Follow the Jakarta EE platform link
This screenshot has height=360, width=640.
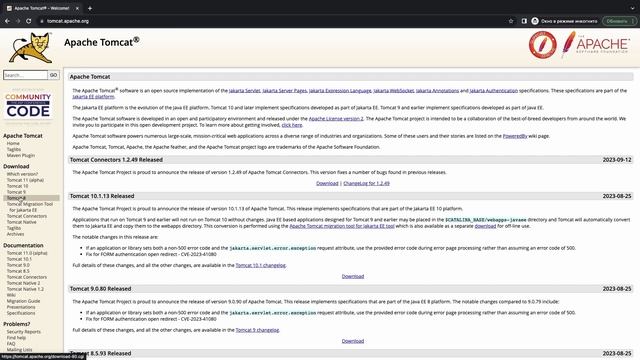coord(93,97)
